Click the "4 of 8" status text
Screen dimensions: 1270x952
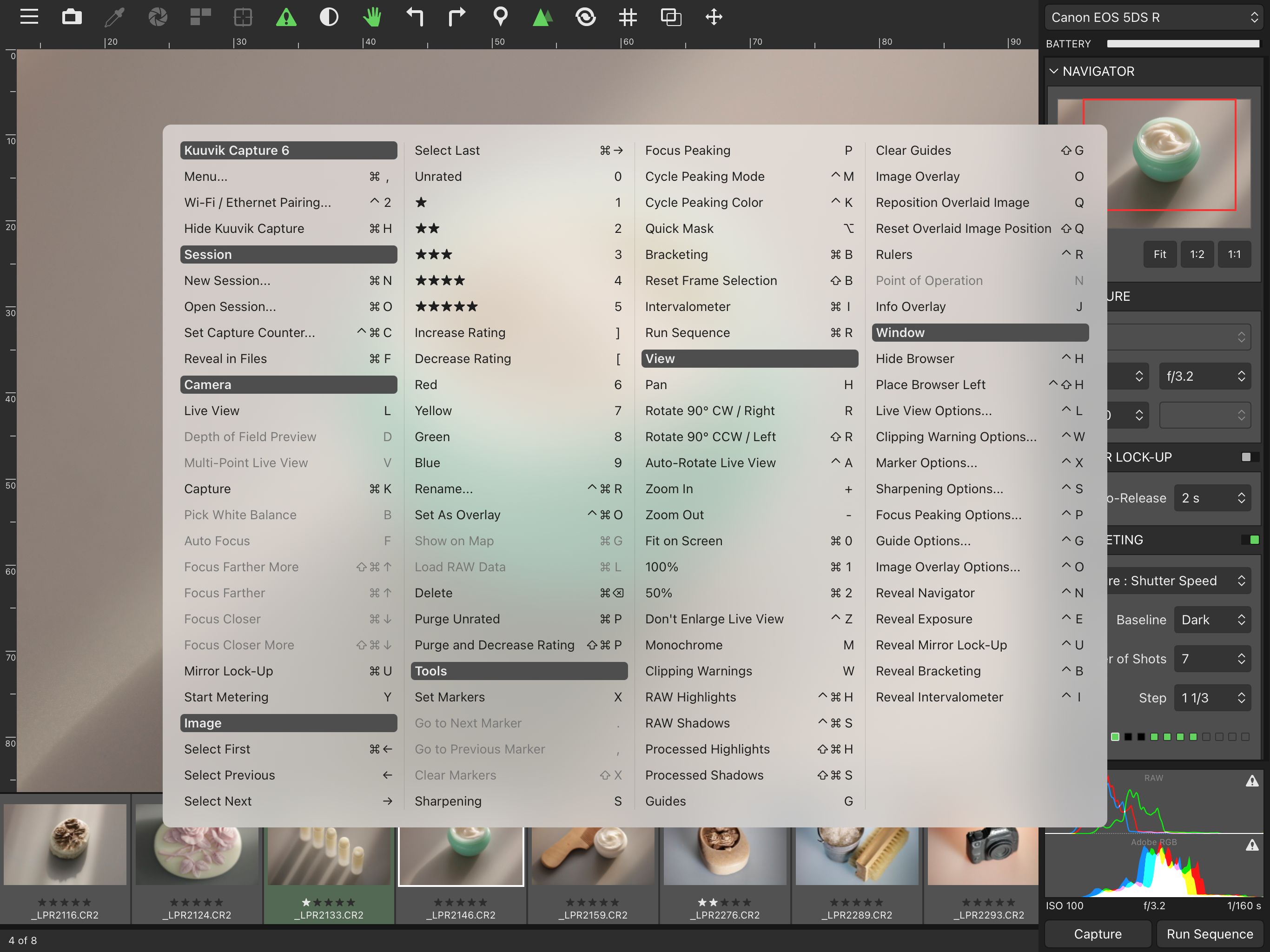(x=22, y=940)
